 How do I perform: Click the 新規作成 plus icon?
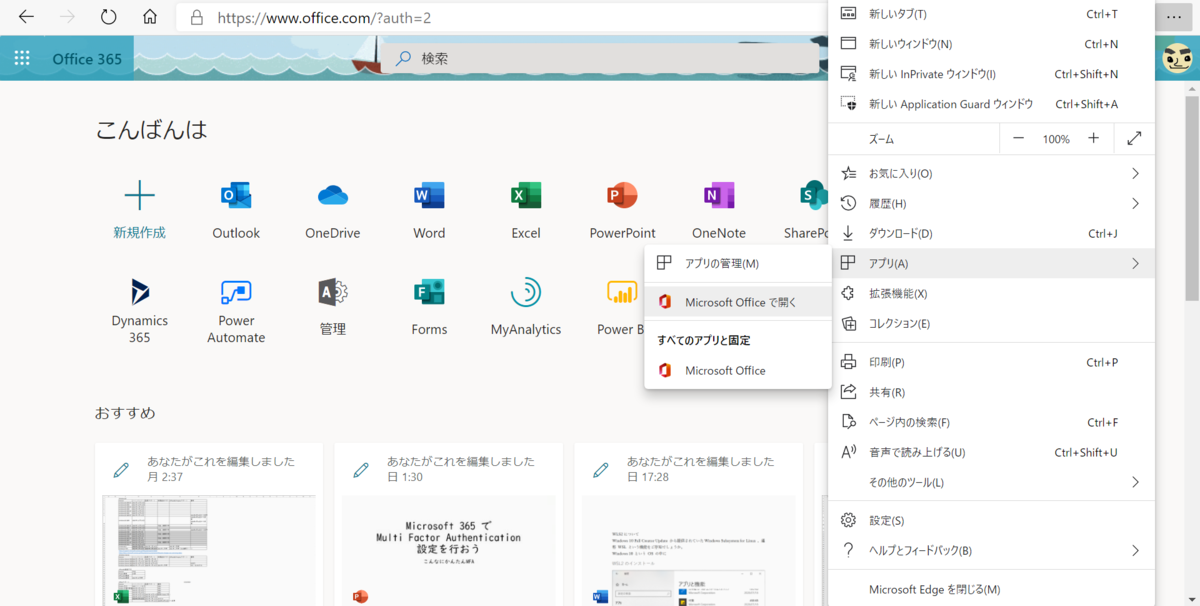click(140, 195)
